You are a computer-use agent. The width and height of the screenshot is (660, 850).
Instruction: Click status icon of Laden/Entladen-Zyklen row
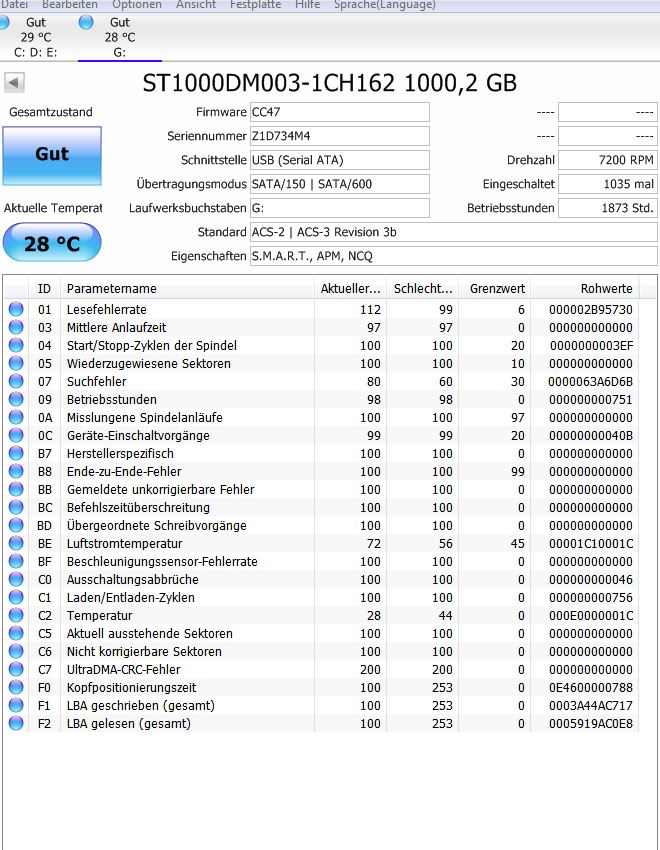click(16, 597)
